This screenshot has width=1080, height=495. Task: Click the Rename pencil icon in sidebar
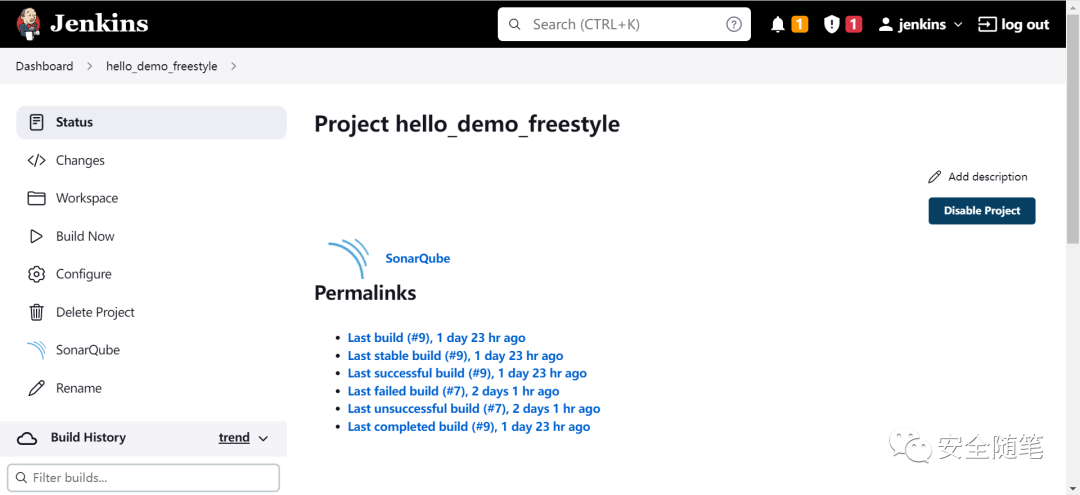(x=37, y=388)
